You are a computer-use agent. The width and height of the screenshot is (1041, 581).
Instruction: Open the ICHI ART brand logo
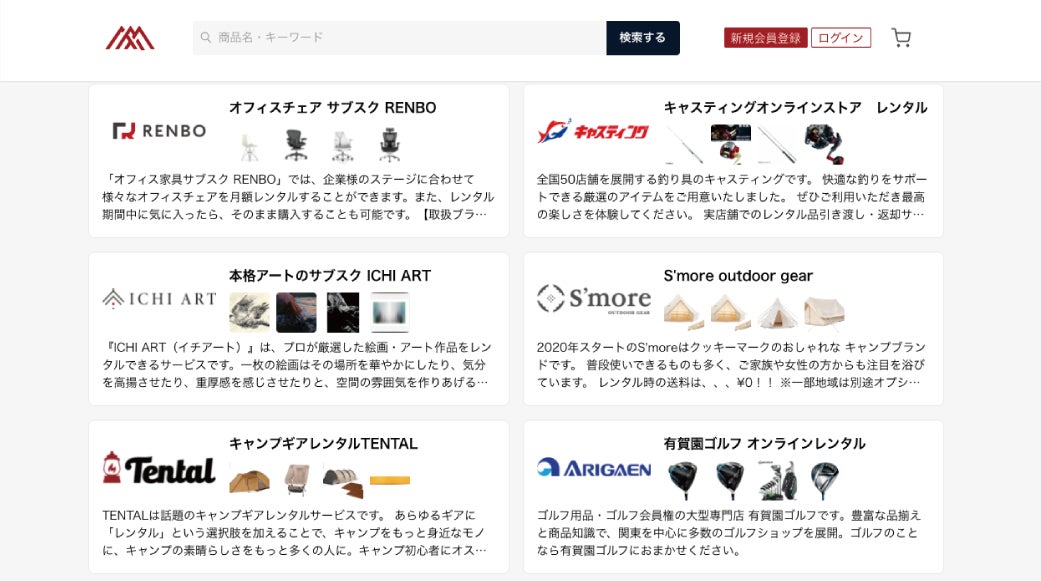[159, 299]
